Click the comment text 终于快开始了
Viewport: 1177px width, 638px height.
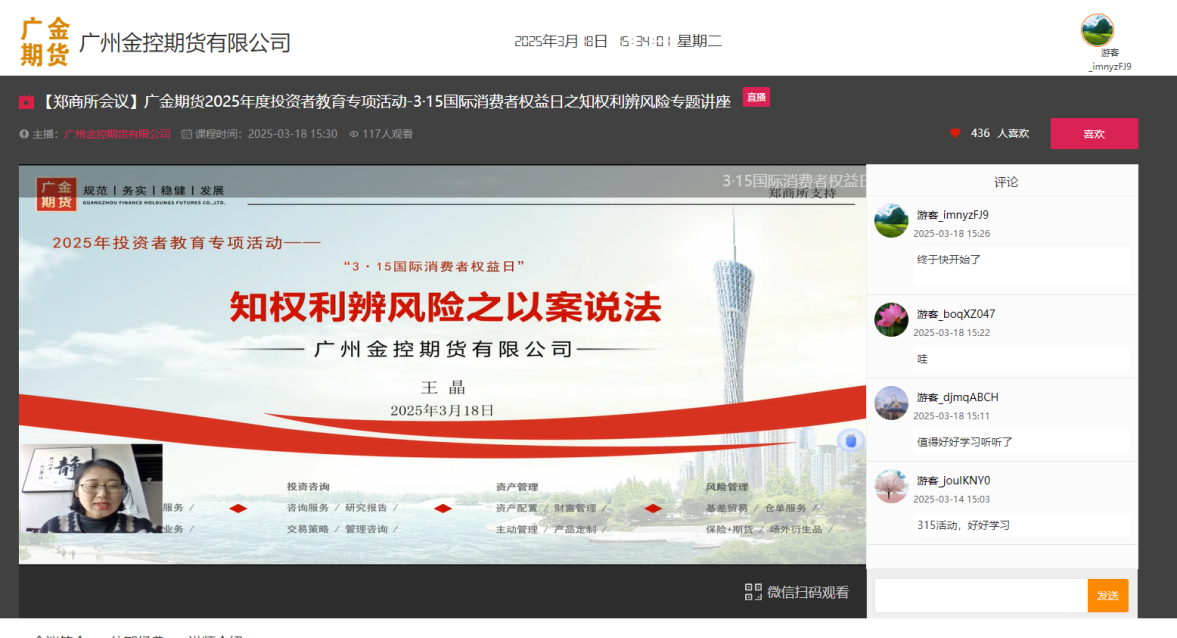pos(949,260)
